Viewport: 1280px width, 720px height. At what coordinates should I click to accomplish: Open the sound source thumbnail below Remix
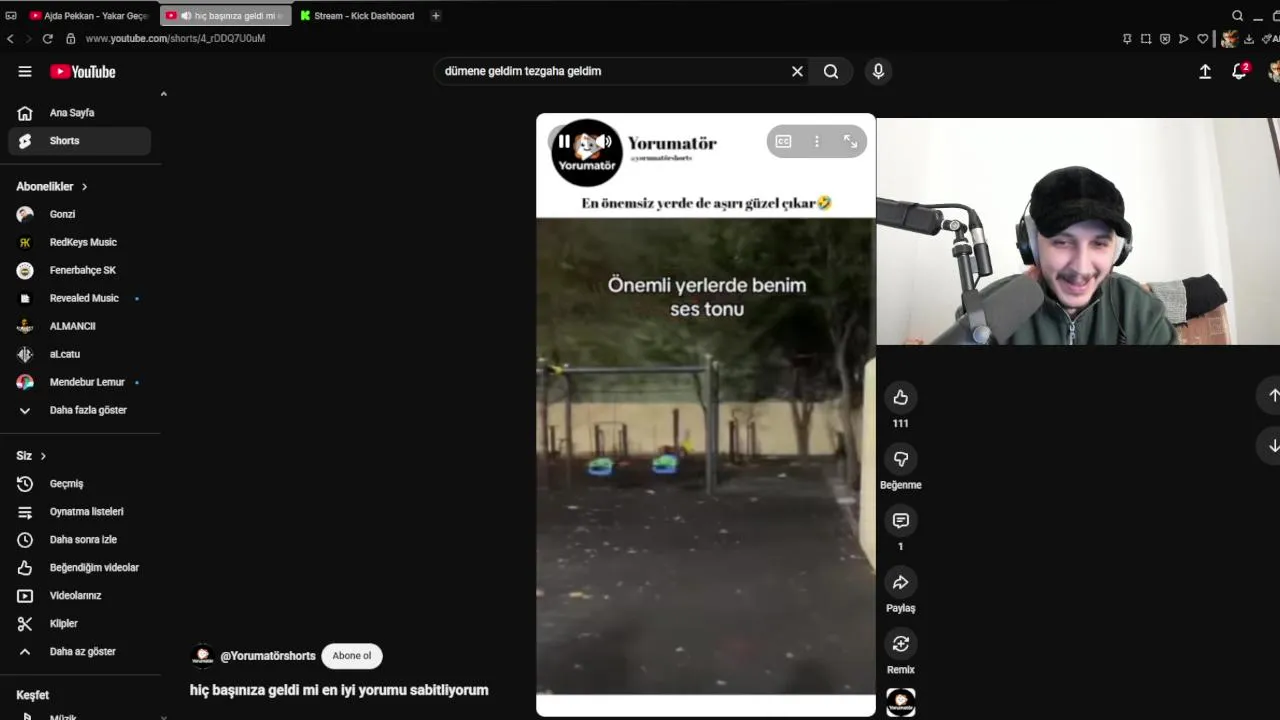coord(900,702)
